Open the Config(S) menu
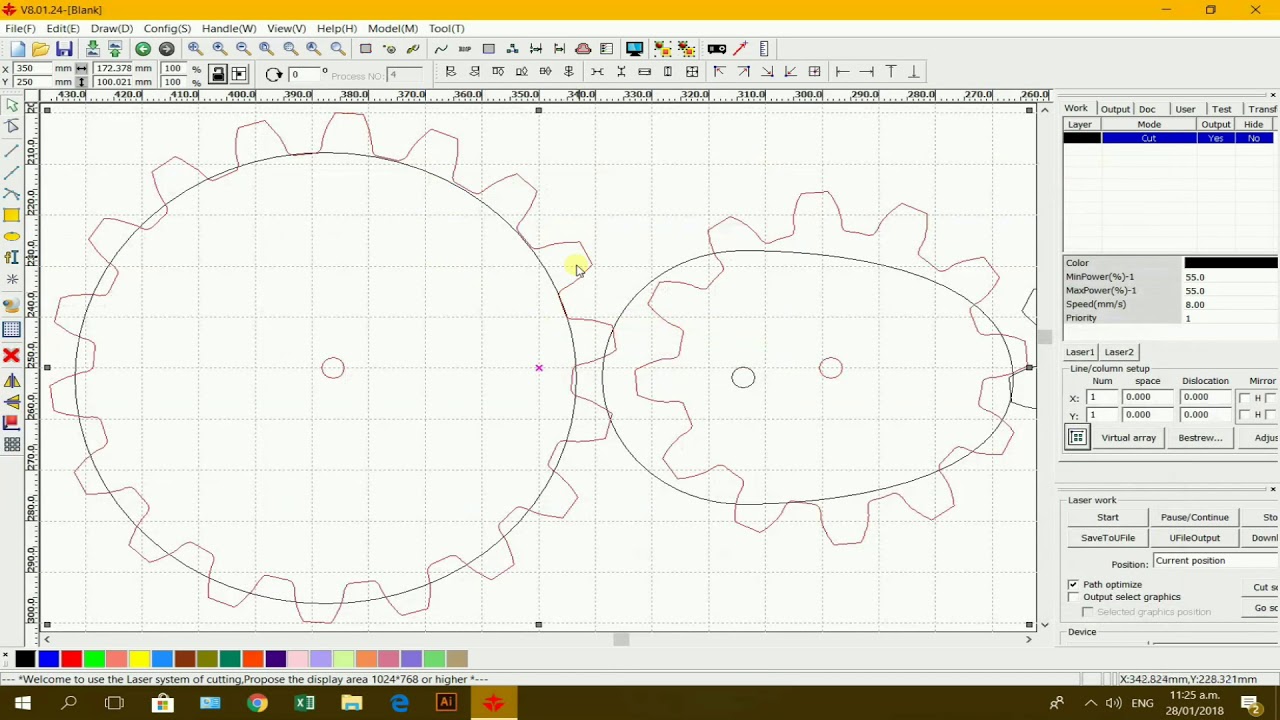Image resolution: width=1280 pixels, height=720 pixels. pos(167,28)
